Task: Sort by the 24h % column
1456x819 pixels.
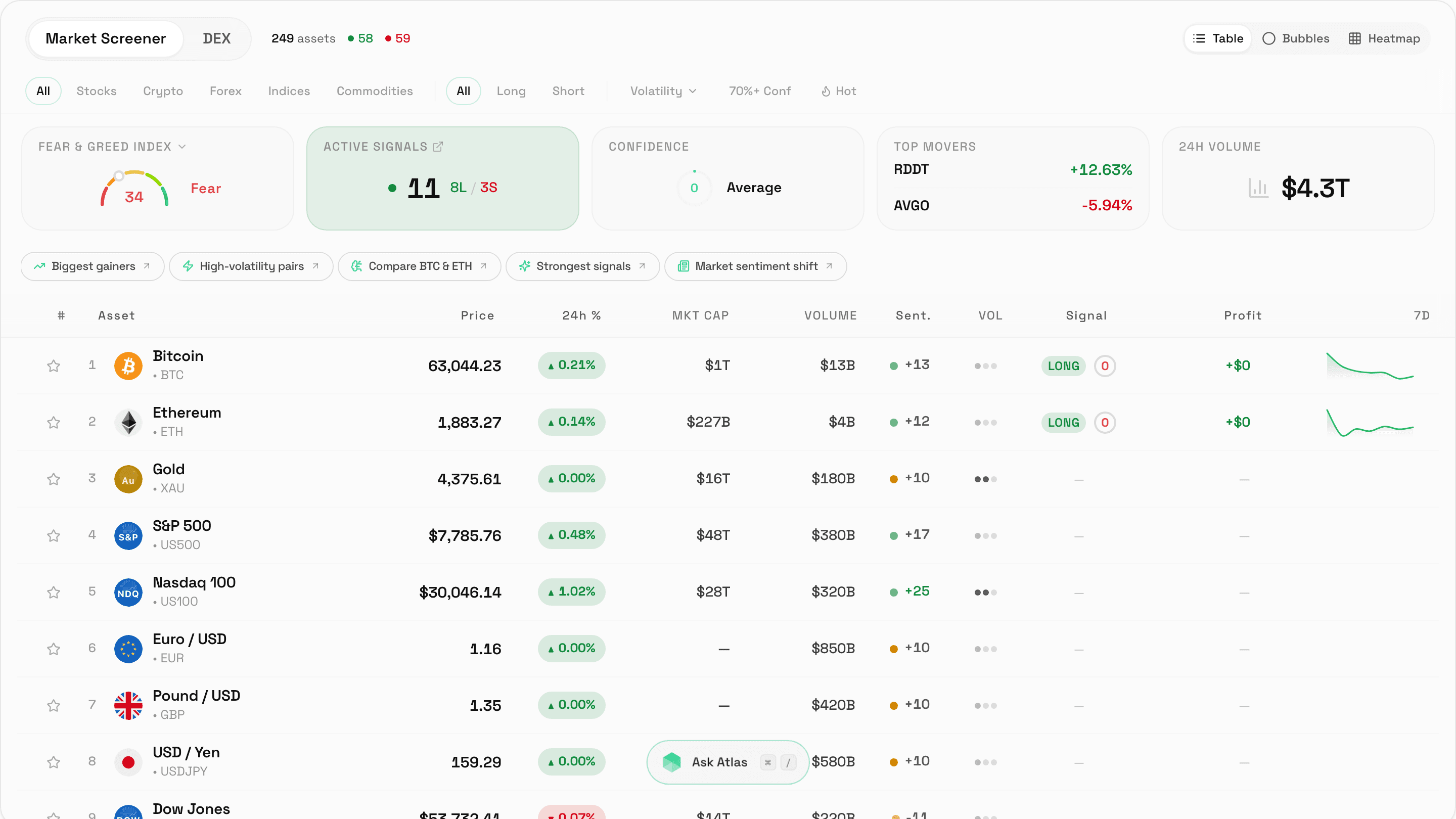Action: [x=581, y=315]
